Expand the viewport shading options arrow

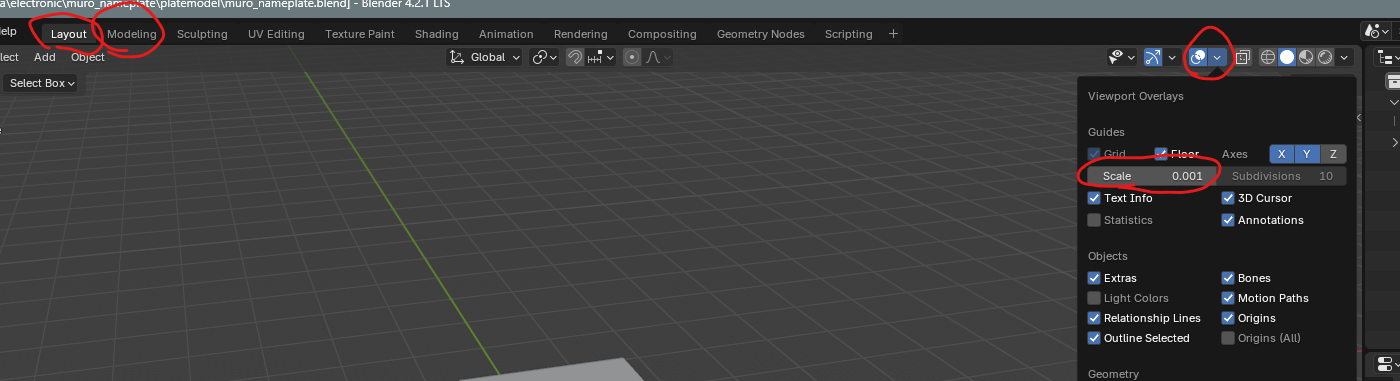click(1344, 57)
